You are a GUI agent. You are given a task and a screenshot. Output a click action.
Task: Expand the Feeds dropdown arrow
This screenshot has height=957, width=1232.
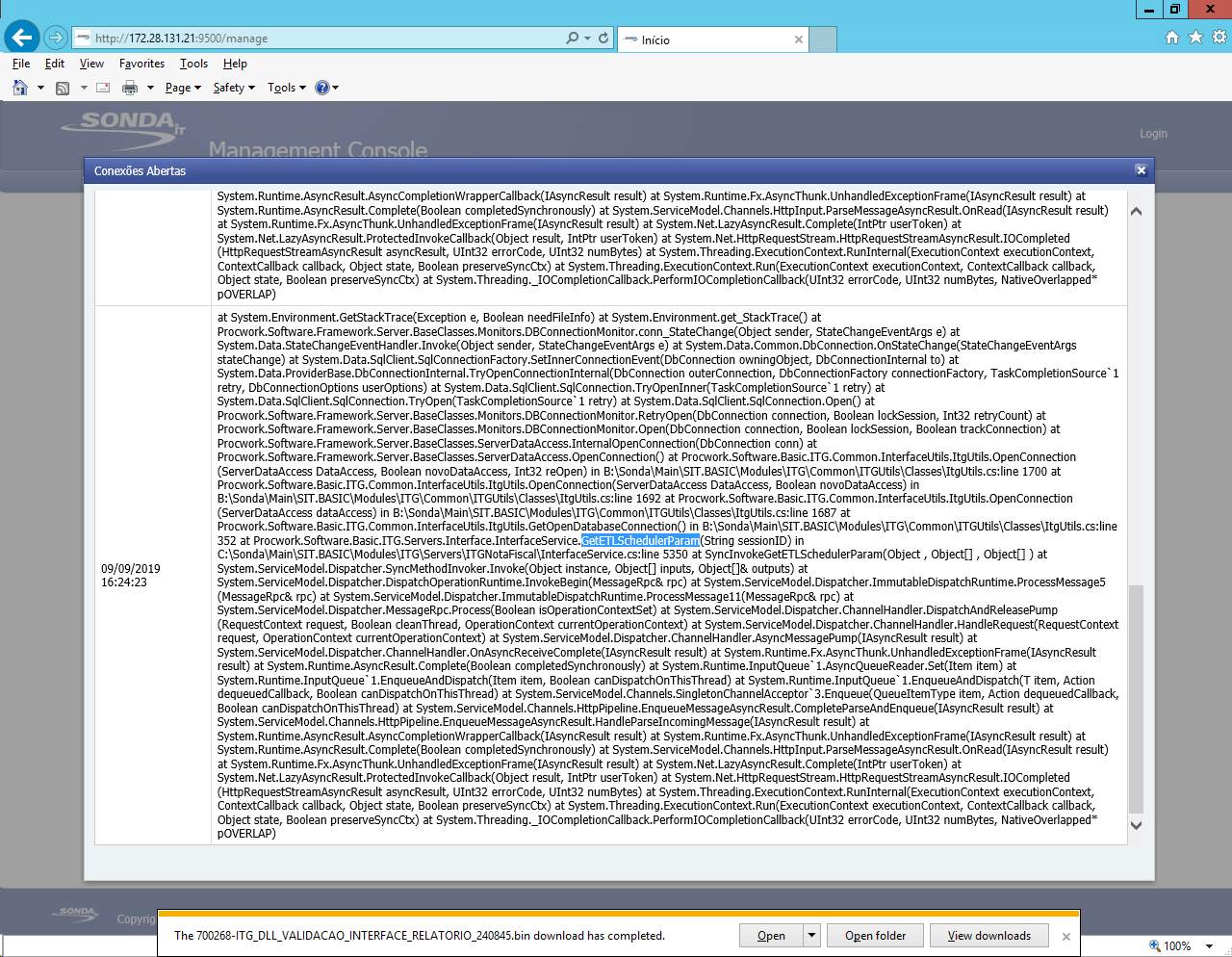(84, 88)
